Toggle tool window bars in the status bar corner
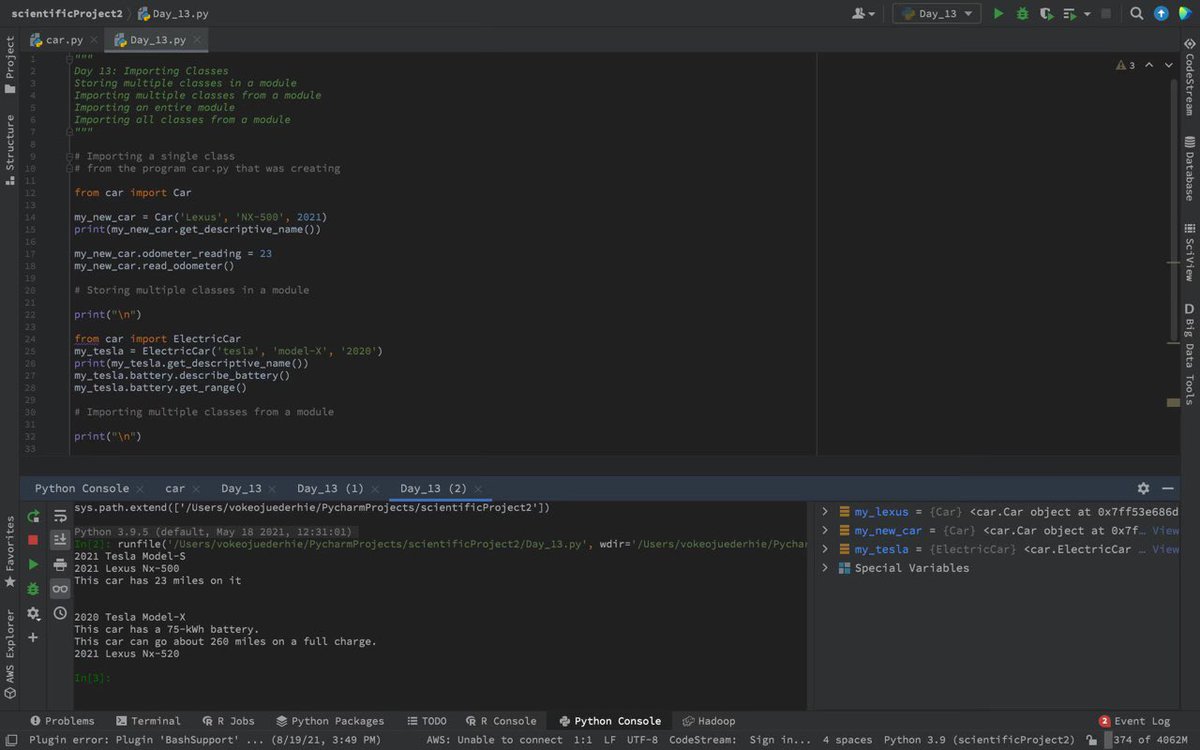This screenshot has height=750, width=1200. (x=10, y=740)
